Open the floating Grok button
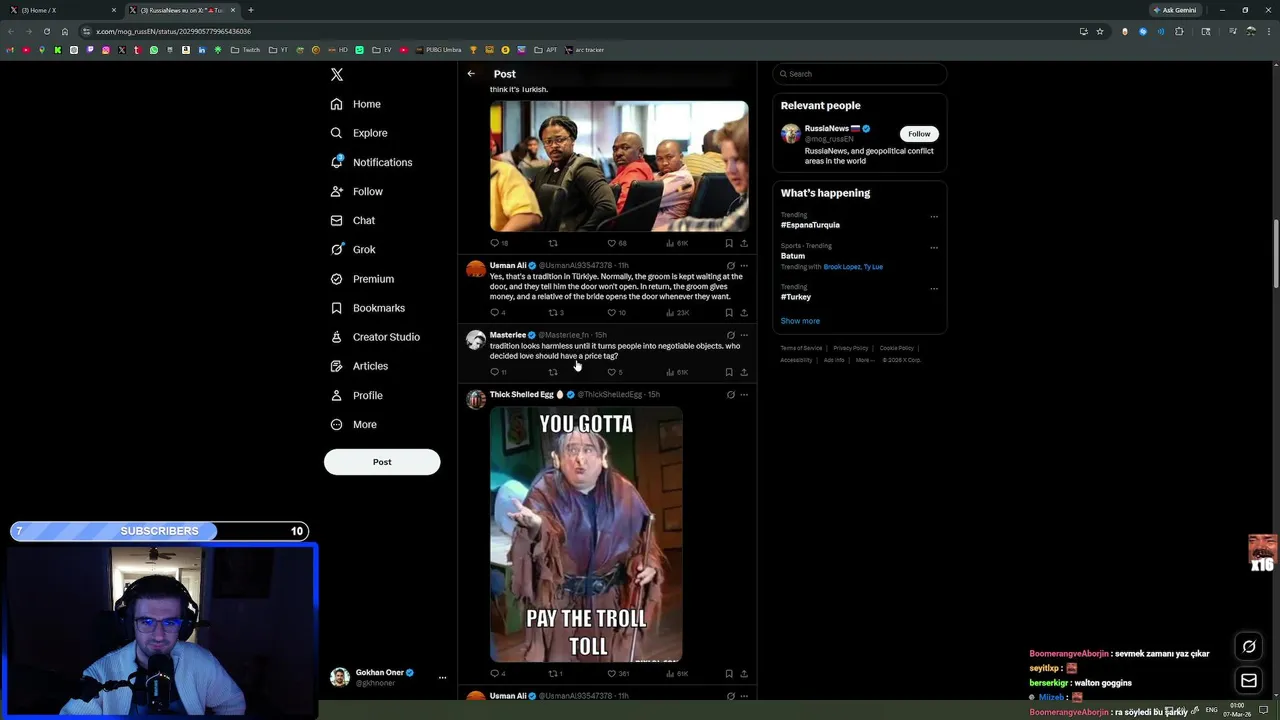 tap(1249, 647)
